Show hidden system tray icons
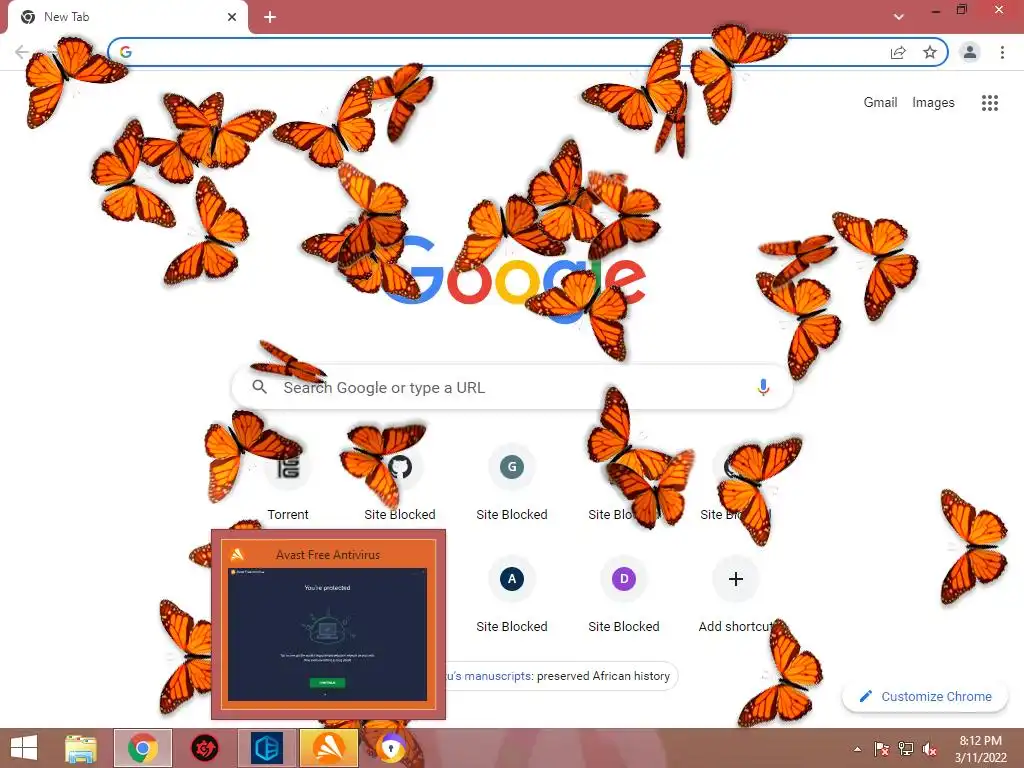 coord(857,749)
